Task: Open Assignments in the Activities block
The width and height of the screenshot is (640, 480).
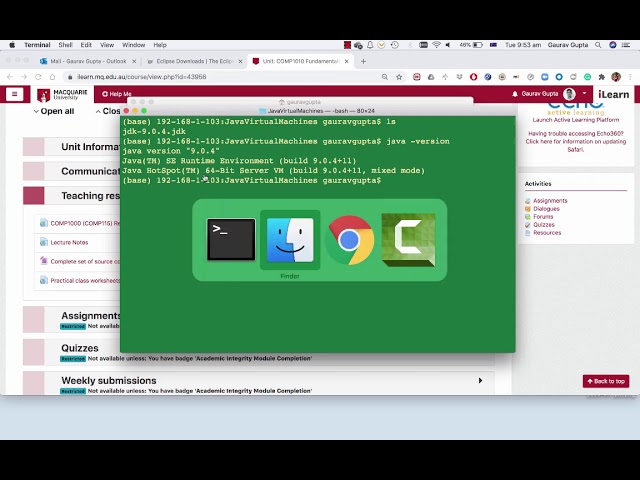Action: (550, 200)
